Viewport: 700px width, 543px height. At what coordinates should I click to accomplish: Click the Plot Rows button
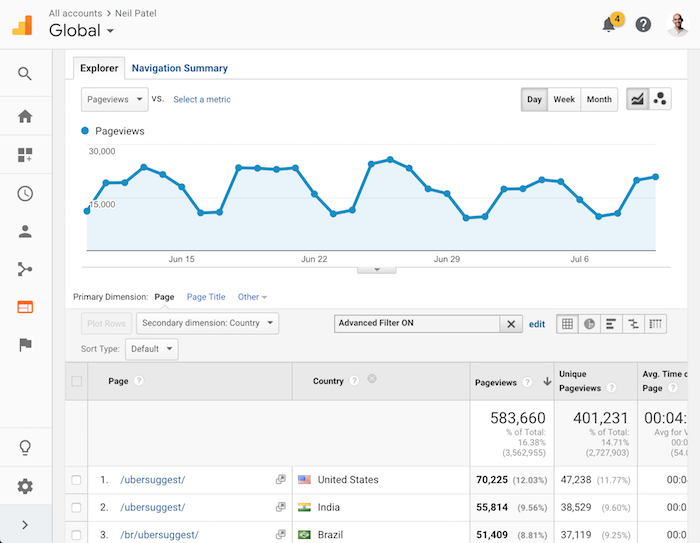click(x=106, y=323)
